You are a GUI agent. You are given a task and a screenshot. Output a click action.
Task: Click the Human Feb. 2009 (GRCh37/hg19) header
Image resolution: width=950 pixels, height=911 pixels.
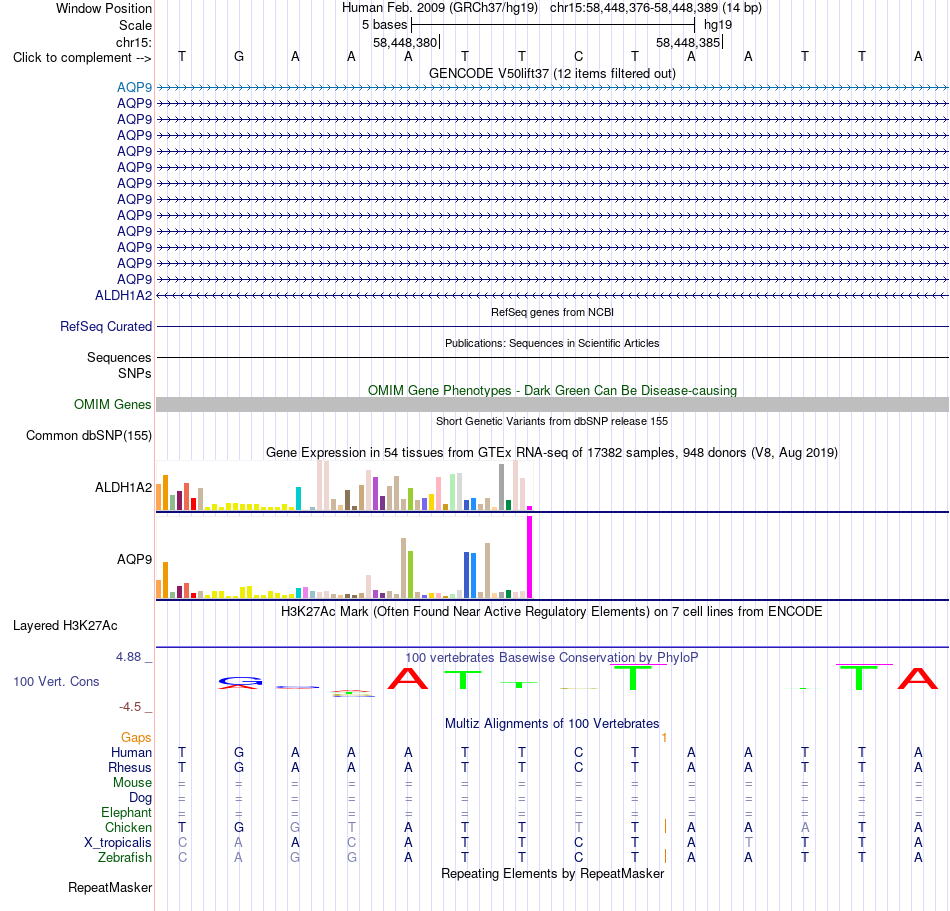[x=440, y=8]
